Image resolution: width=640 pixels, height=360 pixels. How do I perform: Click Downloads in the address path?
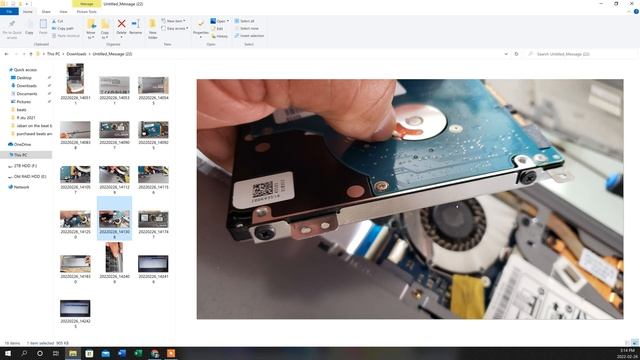click(x=76, y=54)
